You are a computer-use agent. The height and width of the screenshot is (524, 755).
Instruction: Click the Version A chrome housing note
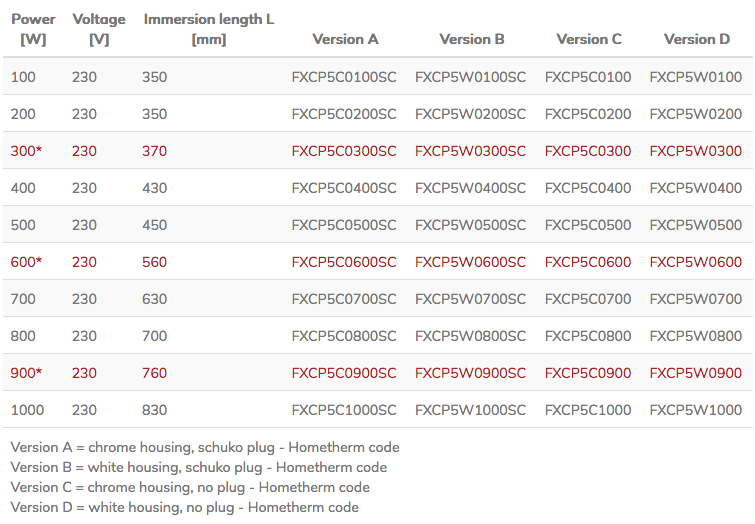tap(205, 447)
